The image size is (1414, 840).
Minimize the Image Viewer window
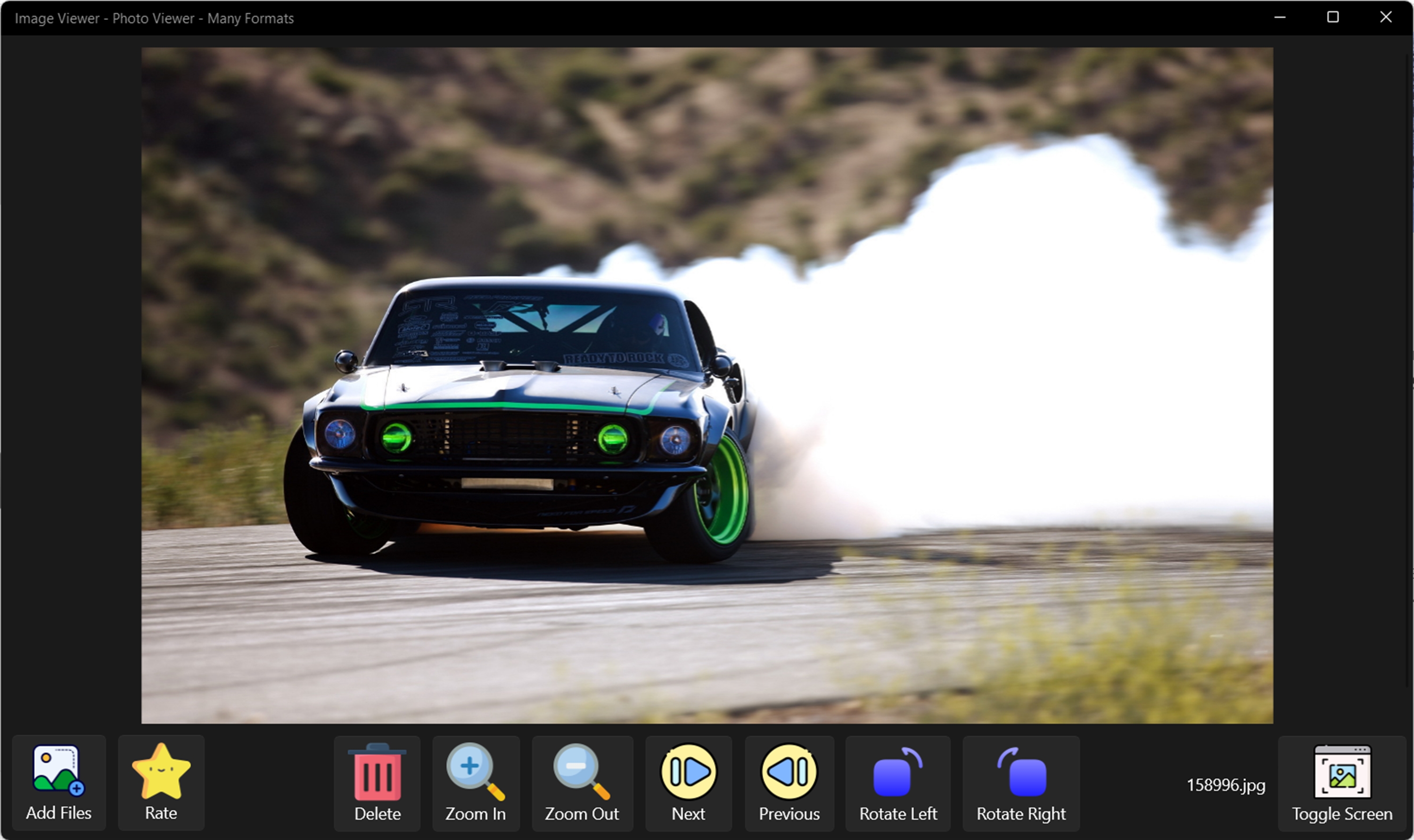point(1280,17)
